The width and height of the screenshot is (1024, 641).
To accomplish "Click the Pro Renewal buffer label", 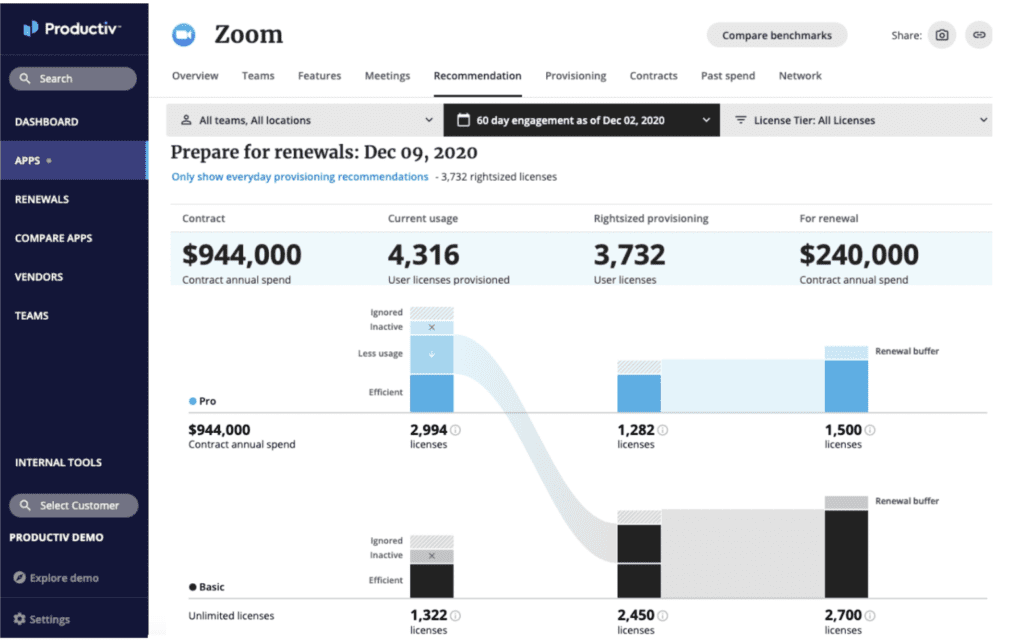I will click(x=907, y=351).
